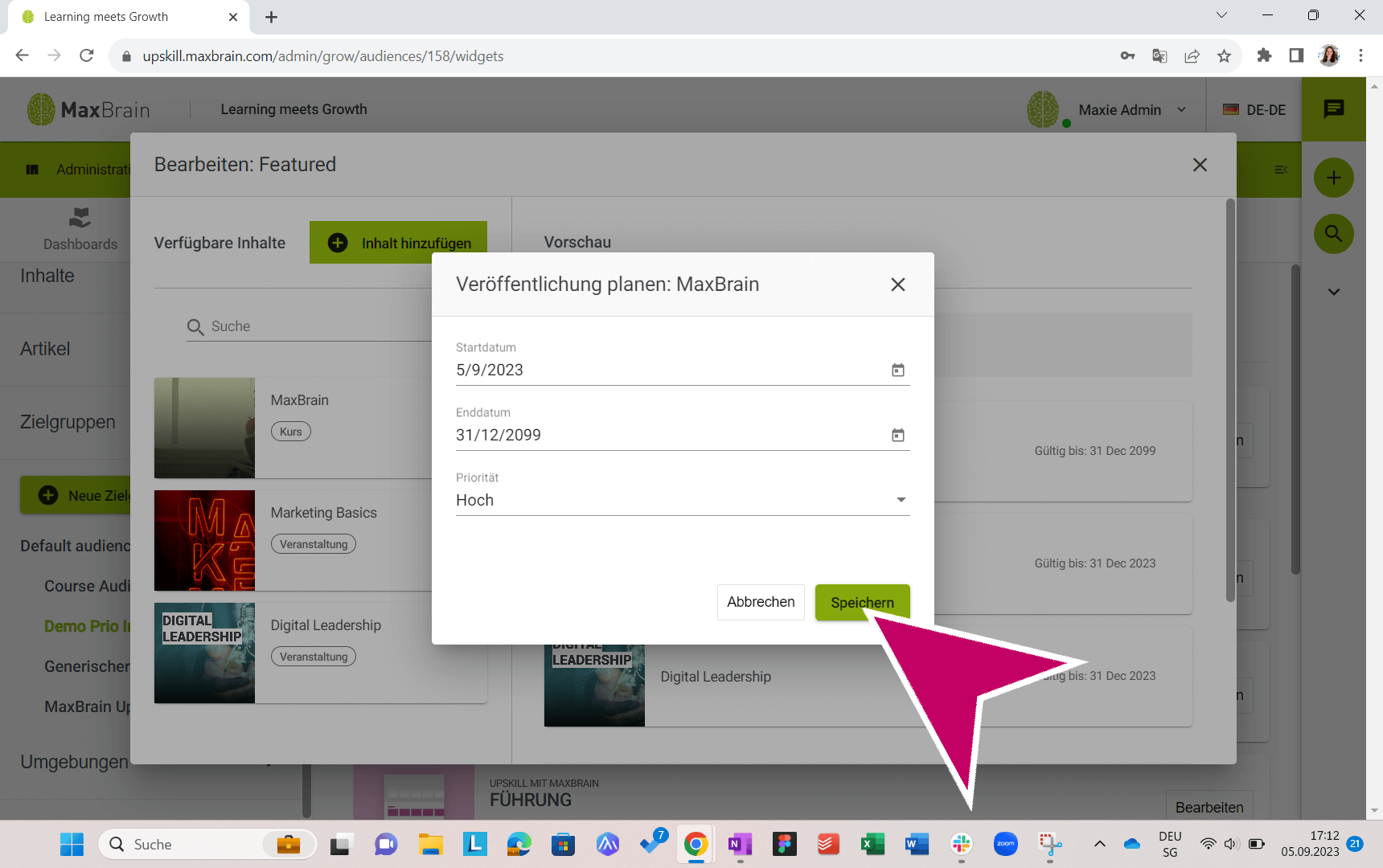Select the Marketing Basics thumbnail

tap(204, 540)
